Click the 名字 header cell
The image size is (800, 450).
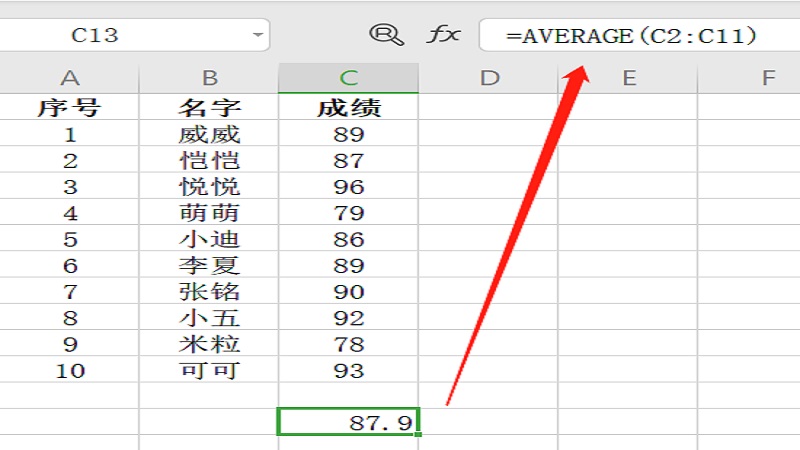pos(209,107)
